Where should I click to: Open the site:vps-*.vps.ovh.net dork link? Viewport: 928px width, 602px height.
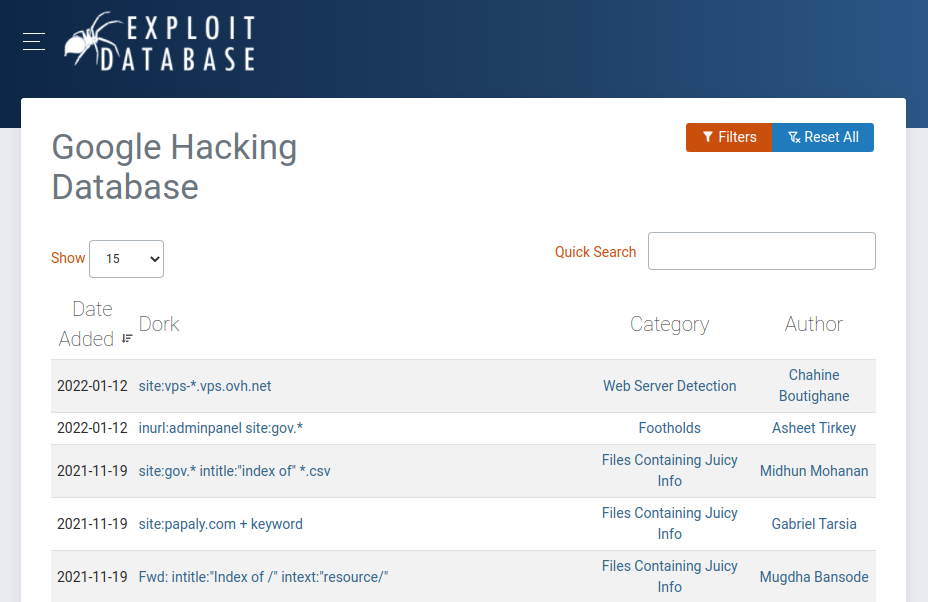tap(205, 386)
